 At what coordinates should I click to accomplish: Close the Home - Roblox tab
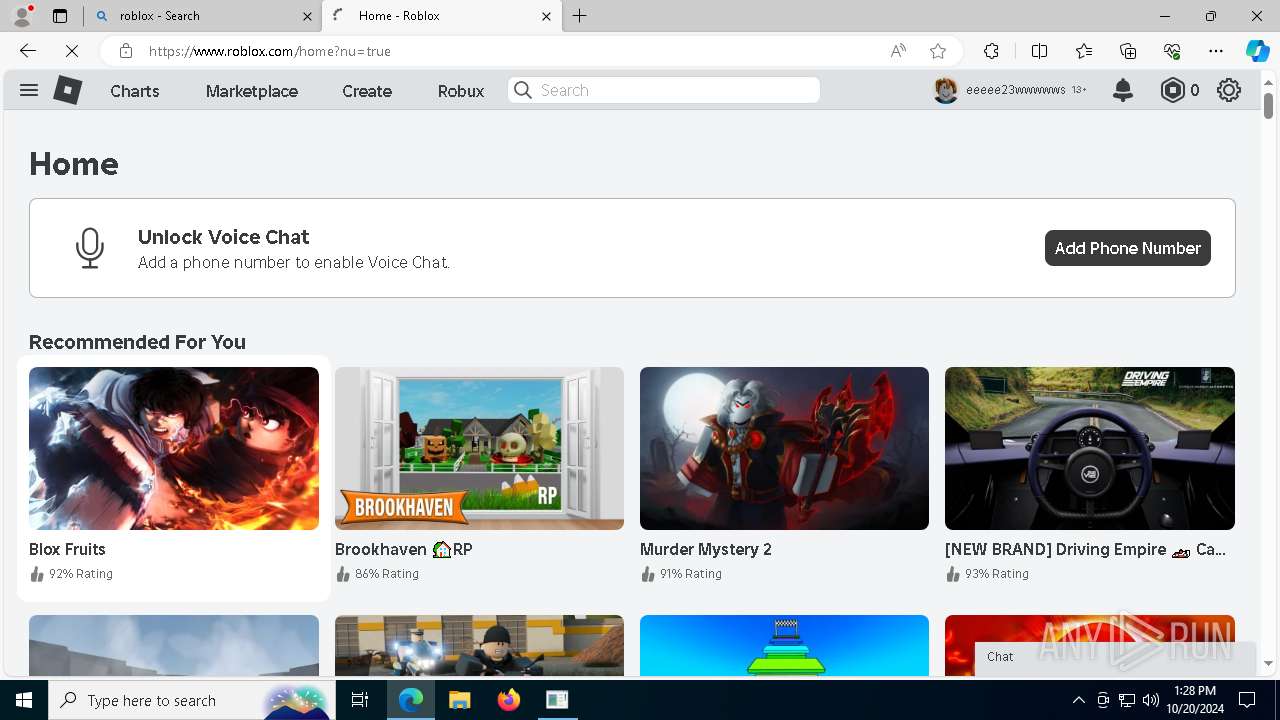click(x=546, y=16)
